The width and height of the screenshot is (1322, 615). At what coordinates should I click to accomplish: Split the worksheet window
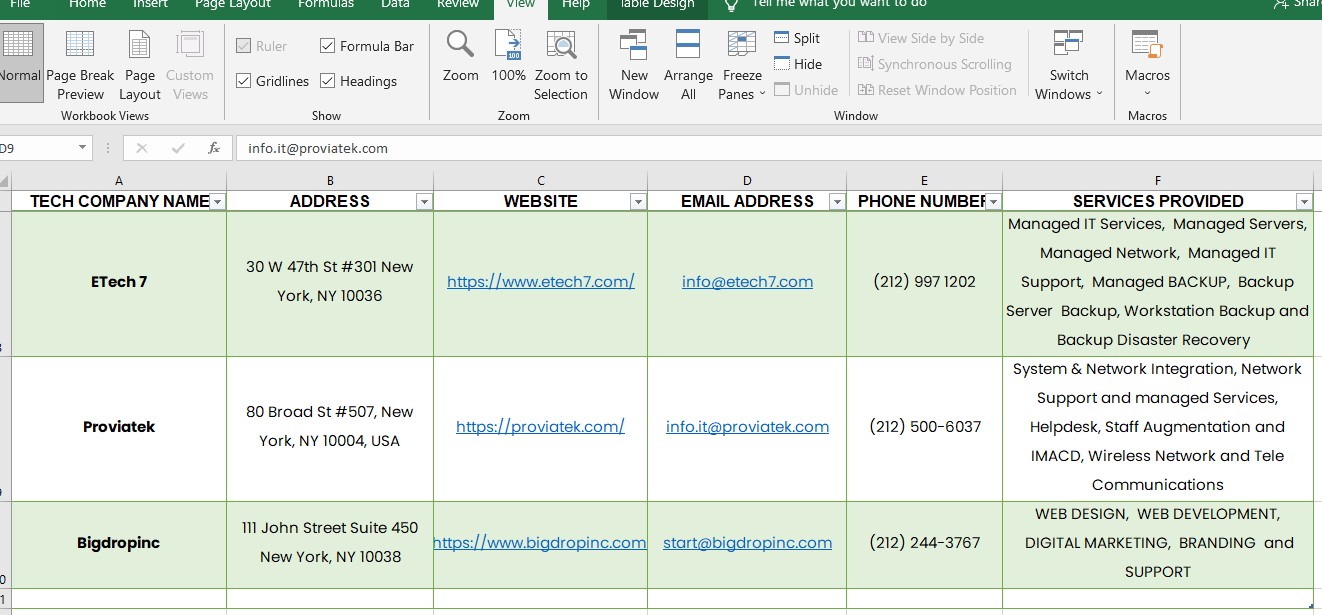point(797,38)
